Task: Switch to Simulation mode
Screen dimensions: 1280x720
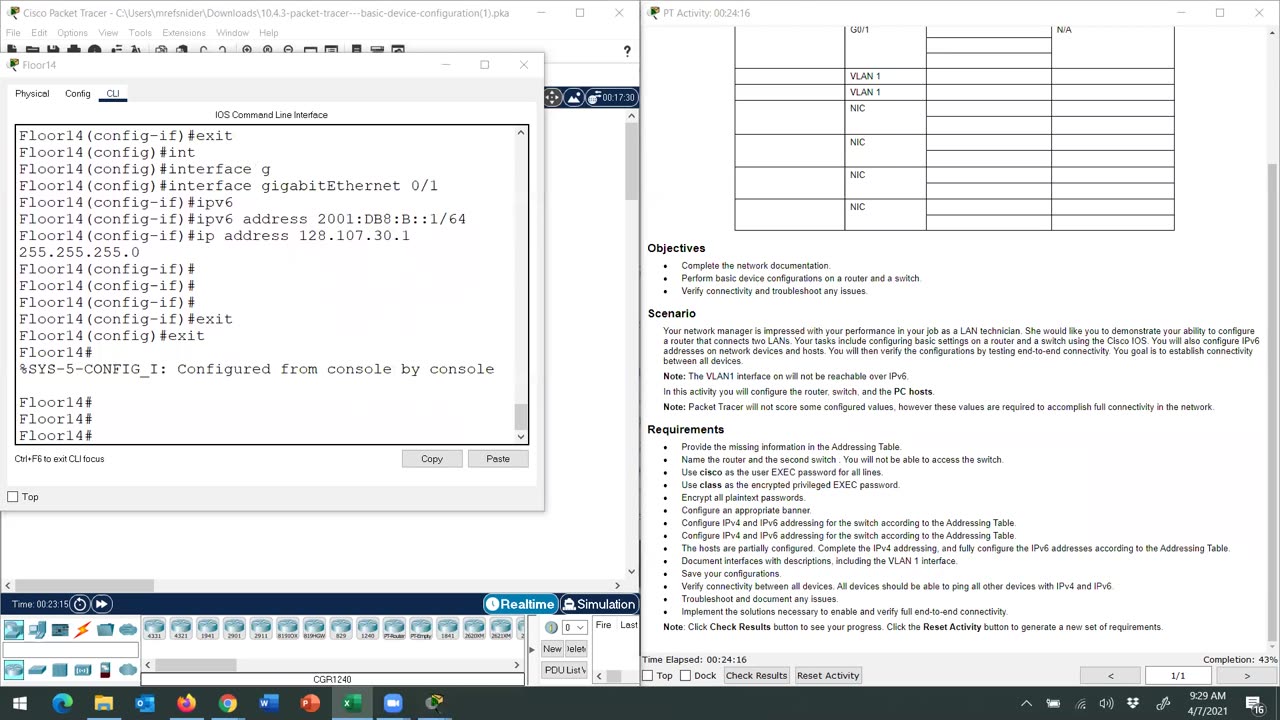Action: [598, 604]
